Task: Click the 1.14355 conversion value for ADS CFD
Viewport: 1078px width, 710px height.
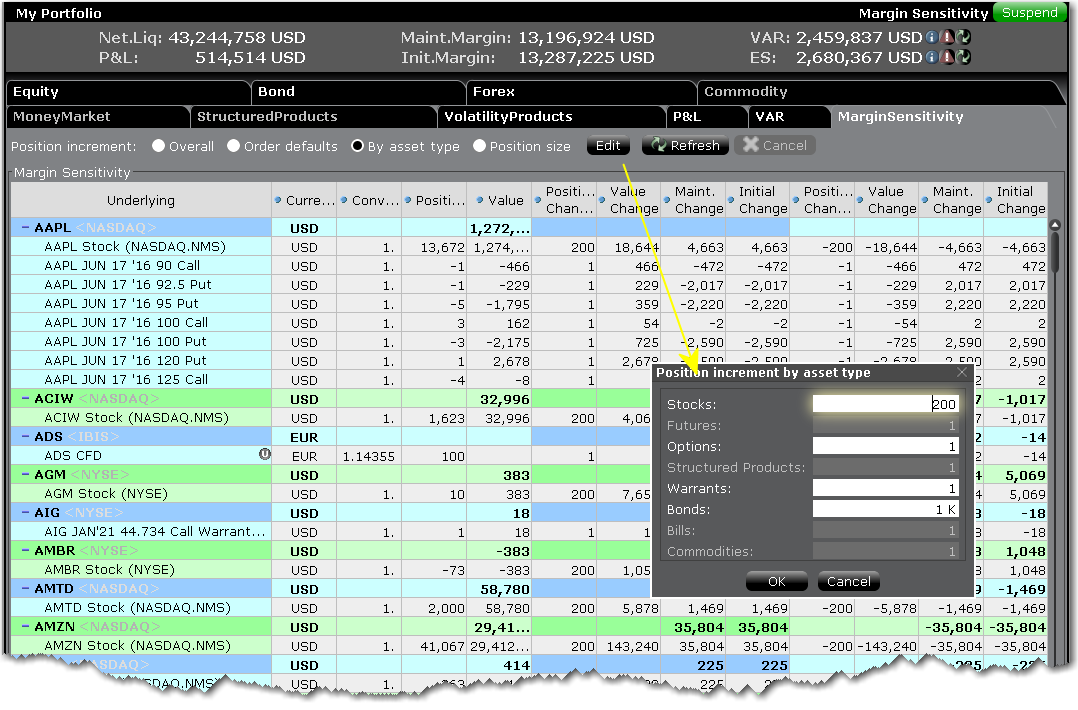Action: click(368, 456)
